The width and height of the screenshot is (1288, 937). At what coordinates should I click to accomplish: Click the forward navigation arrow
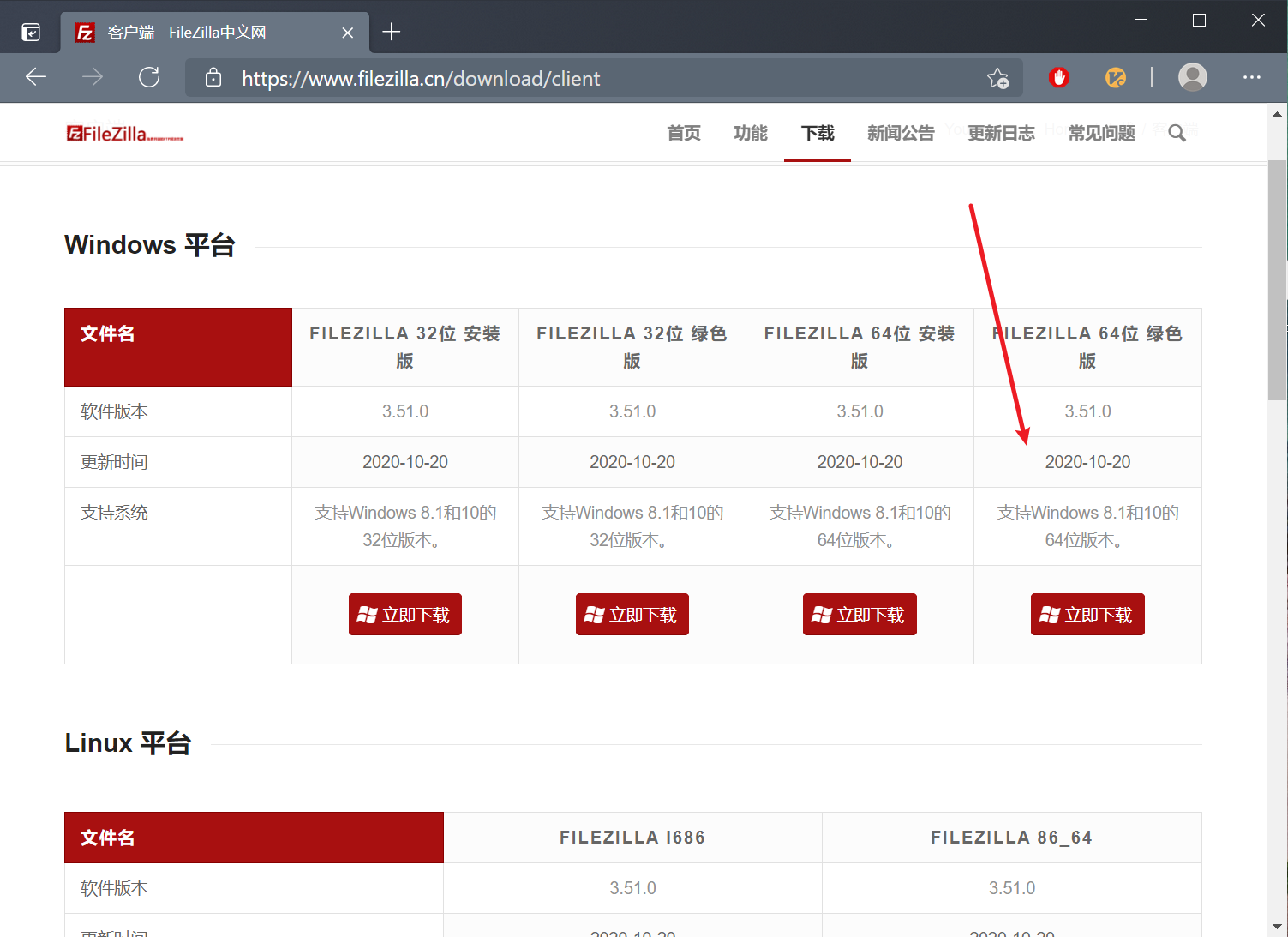coord(92,77)
